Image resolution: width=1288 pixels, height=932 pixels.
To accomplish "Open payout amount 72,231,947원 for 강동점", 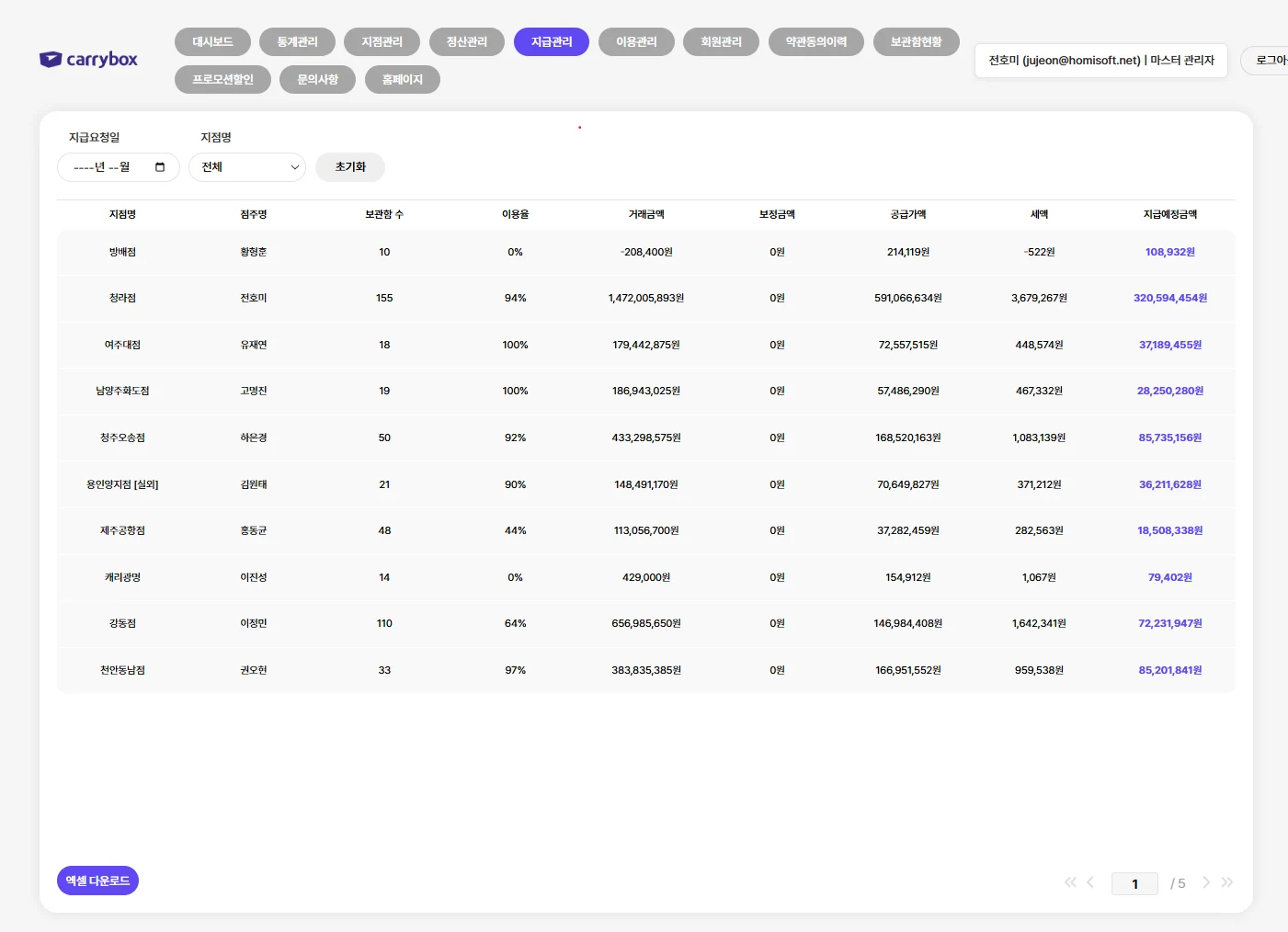I will coord(1170,623).
